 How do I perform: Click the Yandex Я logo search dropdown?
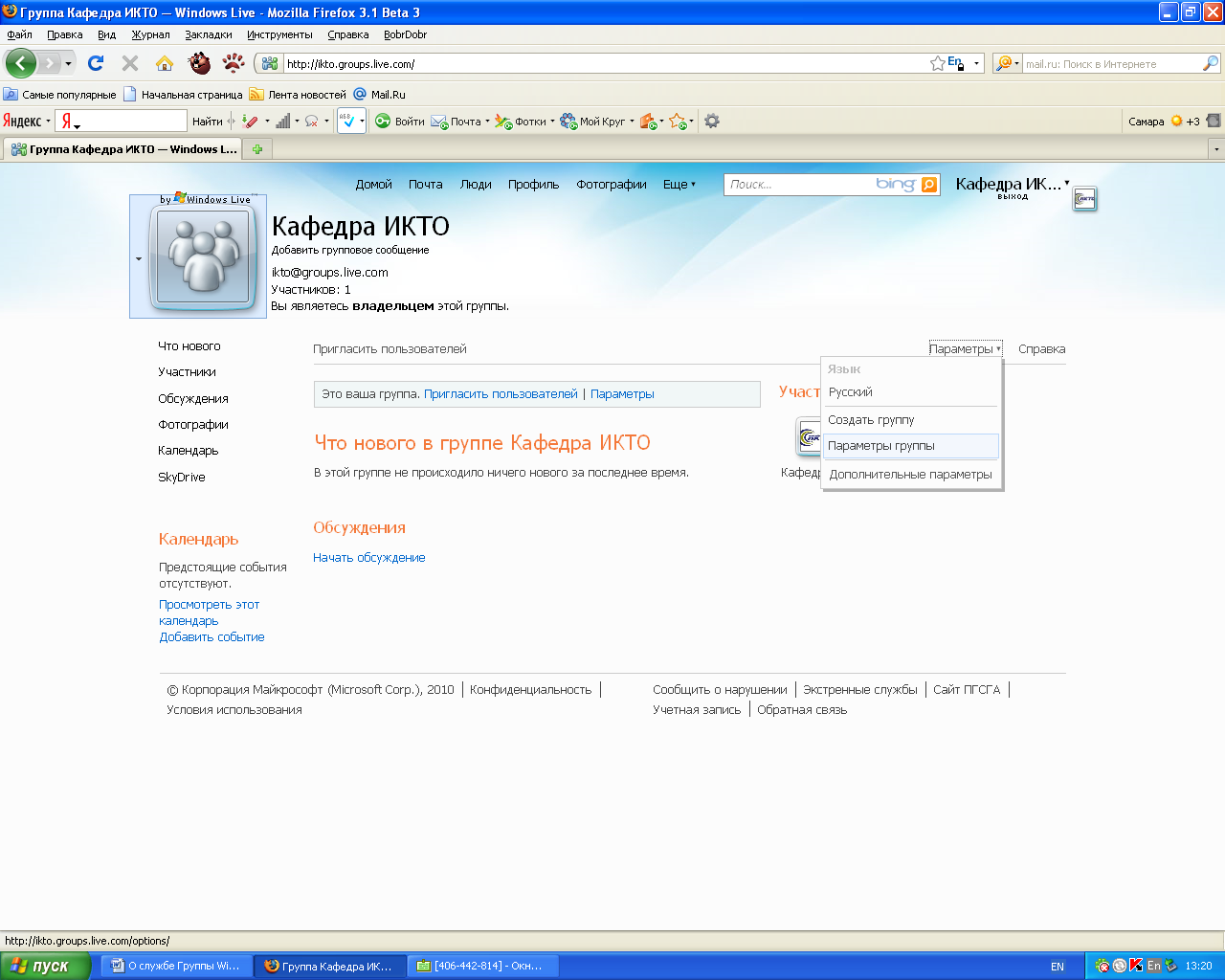click(x=71, y=122)
